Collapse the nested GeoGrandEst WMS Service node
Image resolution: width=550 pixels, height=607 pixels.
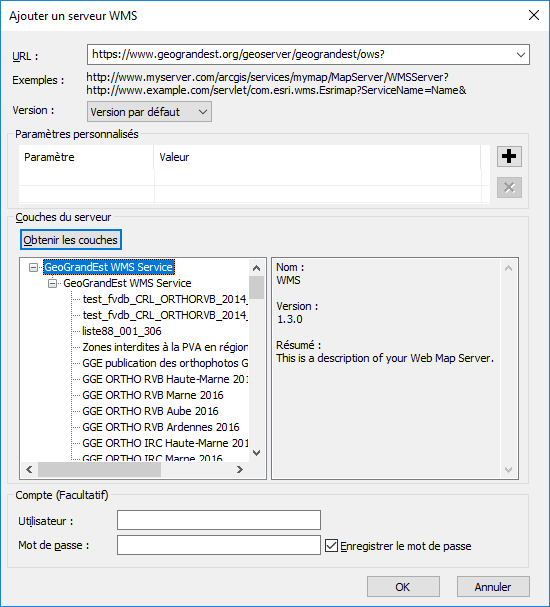52,283
